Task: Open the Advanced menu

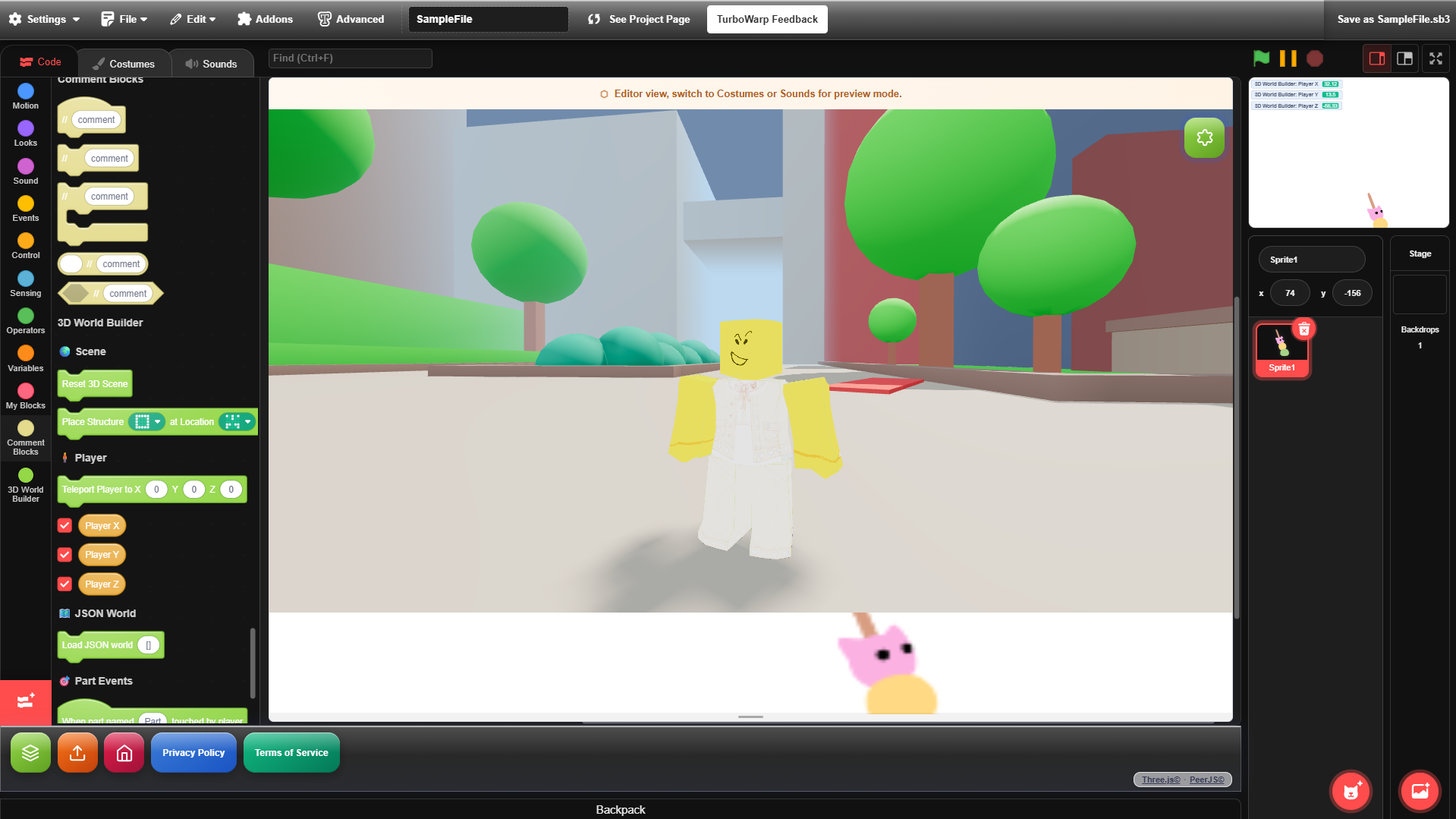Action: [x=351, y=19]
